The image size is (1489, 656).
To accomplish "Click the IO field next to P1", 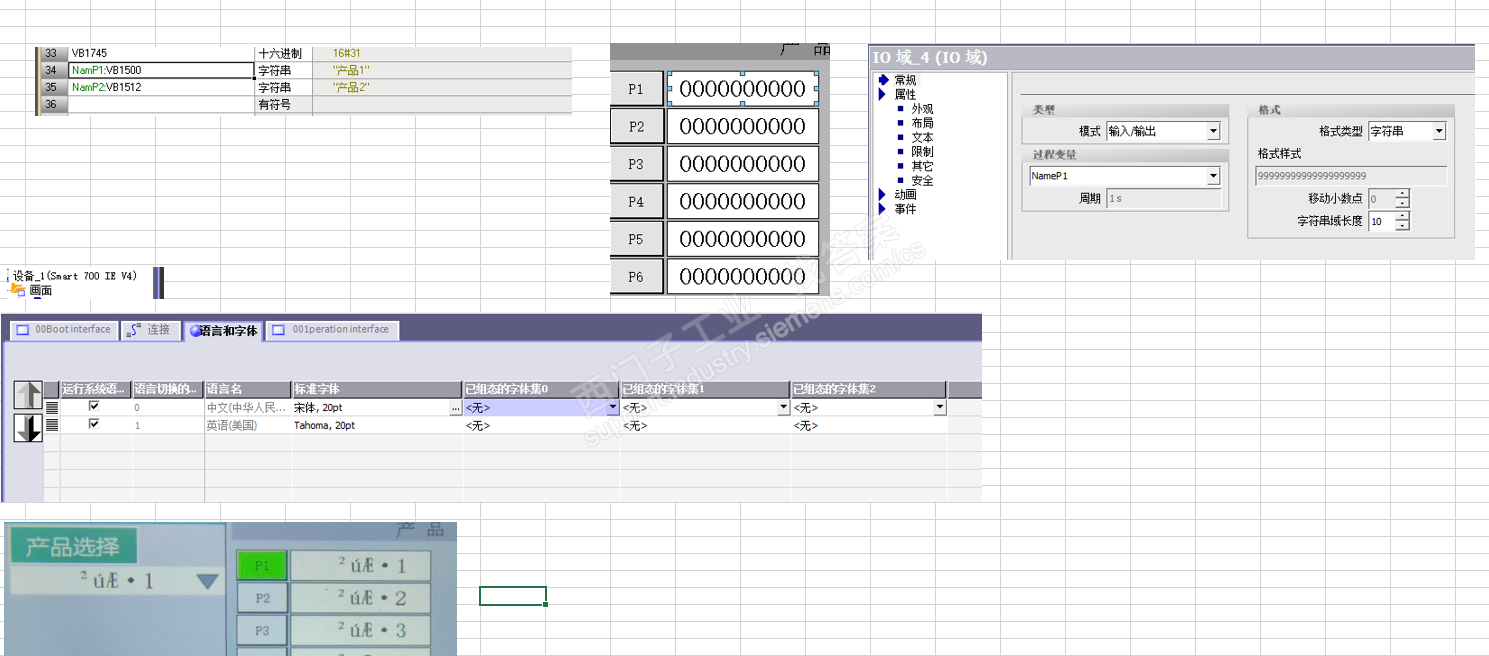I will pos(742,89).
